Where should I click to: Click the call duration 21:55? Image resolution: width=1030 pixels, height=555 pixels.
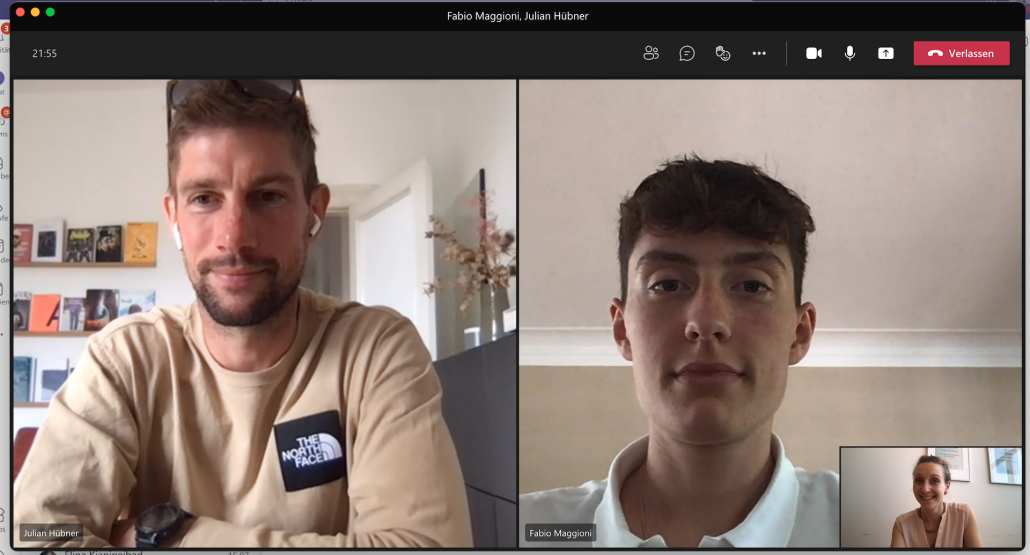(x=45, y=53)
